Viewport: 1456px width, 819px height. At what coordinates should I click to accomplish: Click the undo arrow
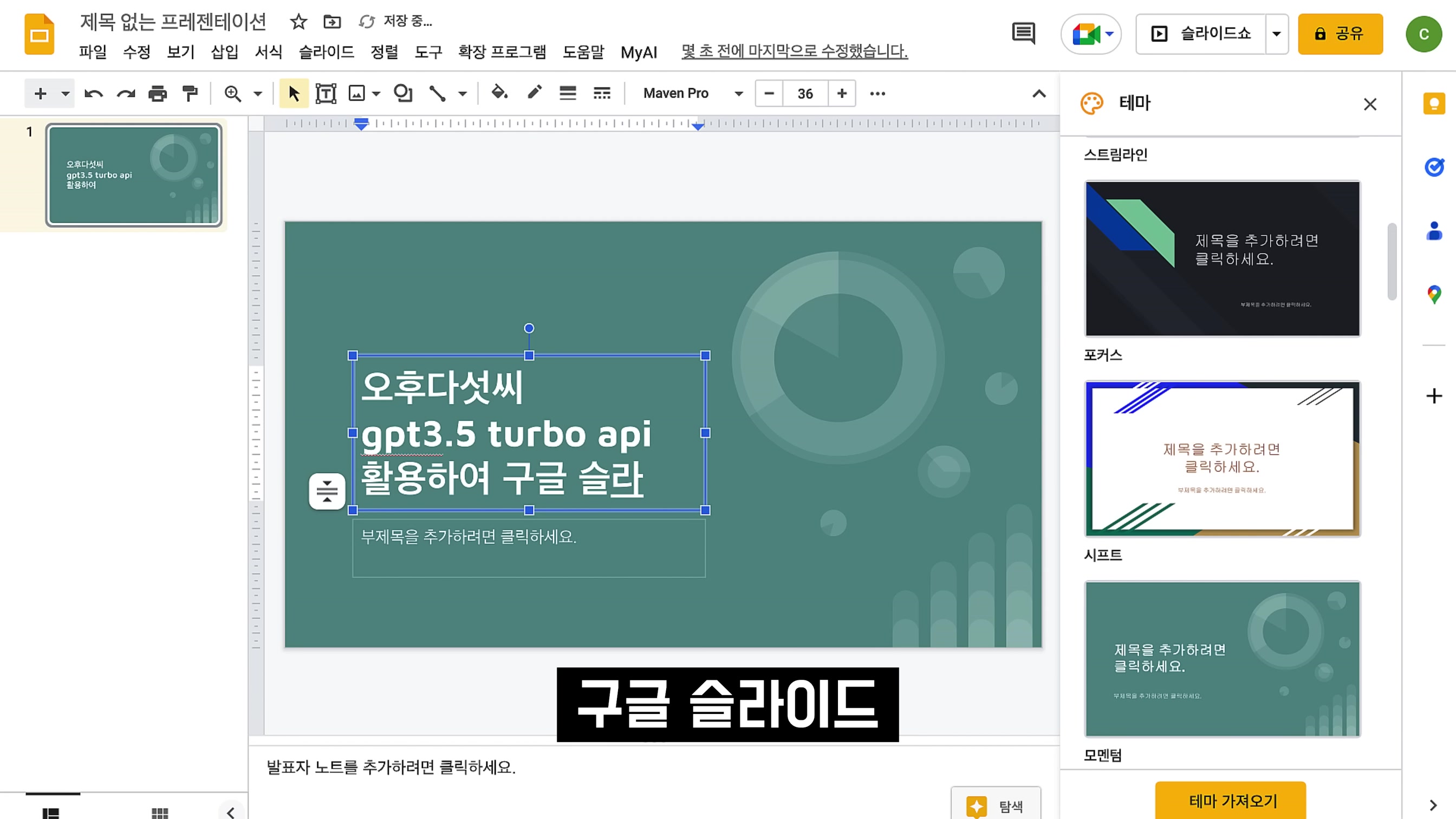pyautogui.click(x=93, y=93)
